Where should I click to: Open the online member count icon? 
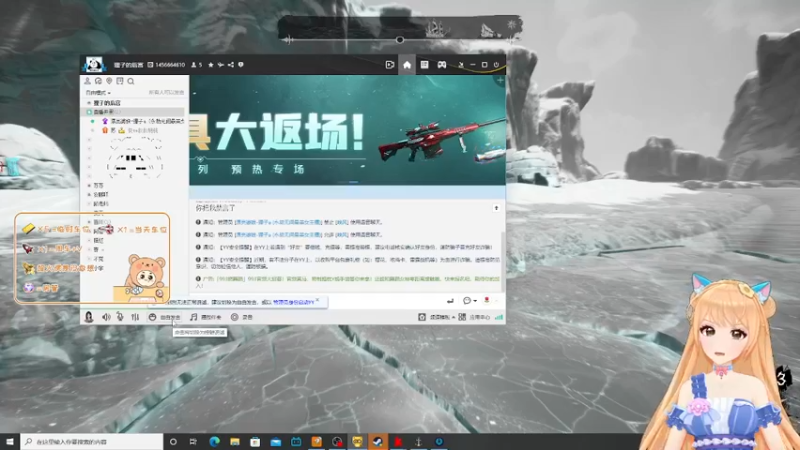pyautogui.click(x=194, y=65)
